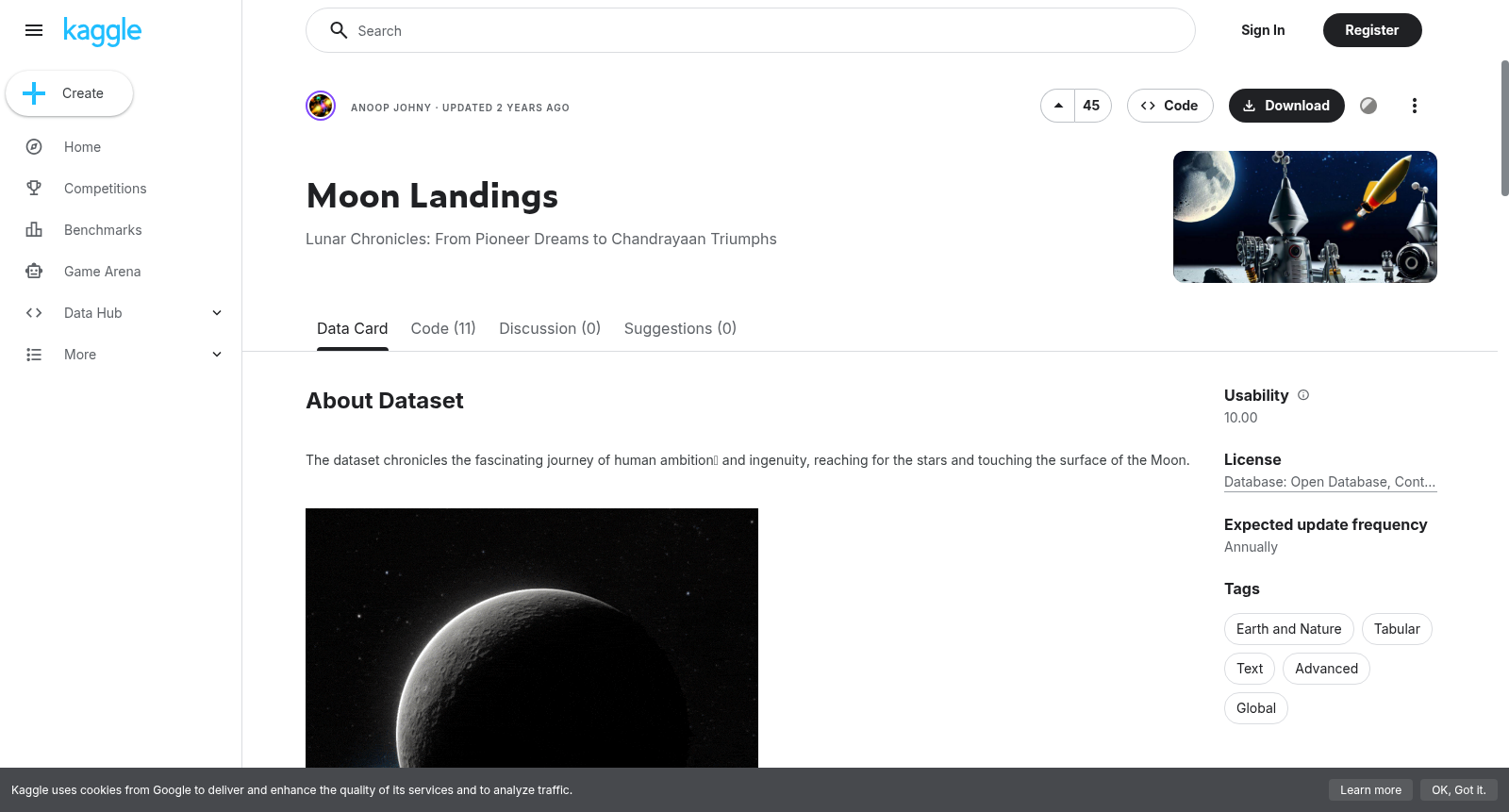The image size is (1509, 812).
Task: Click the Benchmarks bar chart icon
Action: click(34, 230)
